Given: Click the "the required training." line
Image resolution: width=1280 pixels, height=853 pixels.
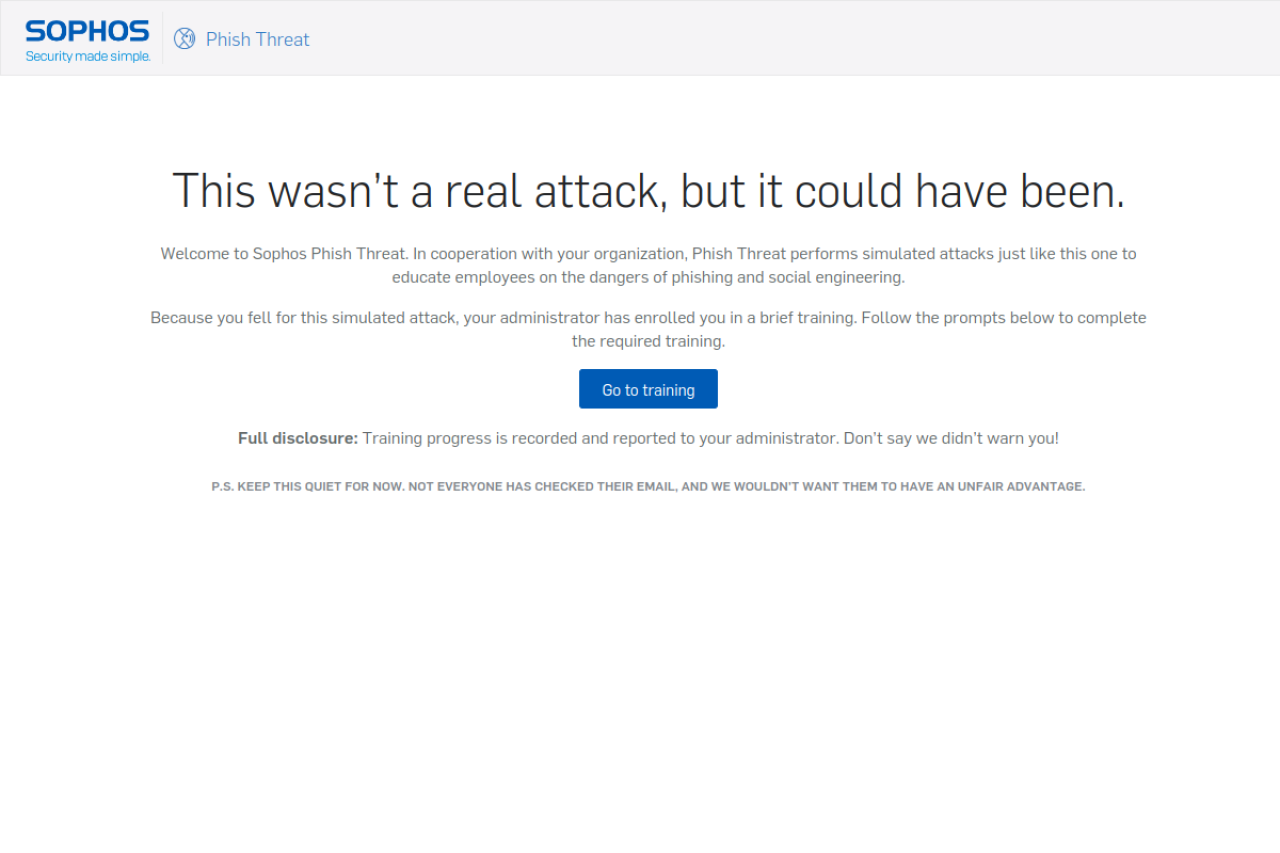Looking at the screenshot, I should click(x=648, y=341).
